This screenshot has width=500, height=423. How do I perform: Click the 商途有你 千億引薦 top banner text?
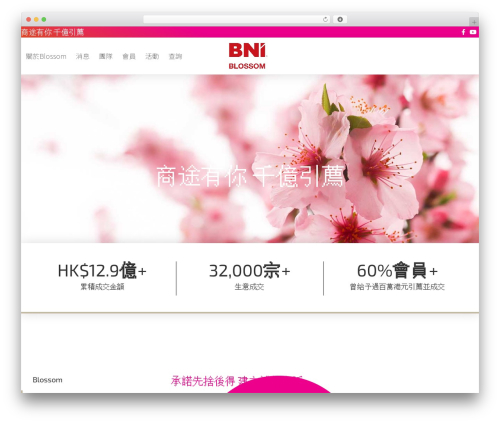[52, 32]
